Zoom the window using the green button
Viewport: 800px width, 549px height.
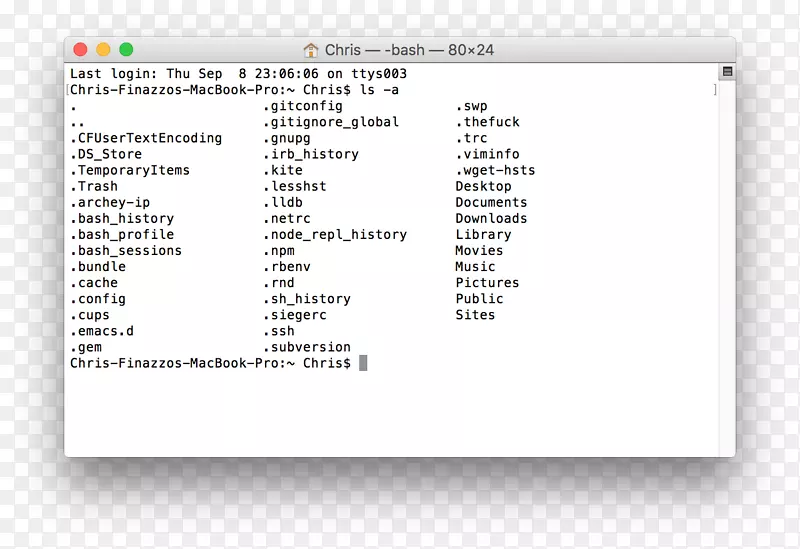tap(126, 50)
